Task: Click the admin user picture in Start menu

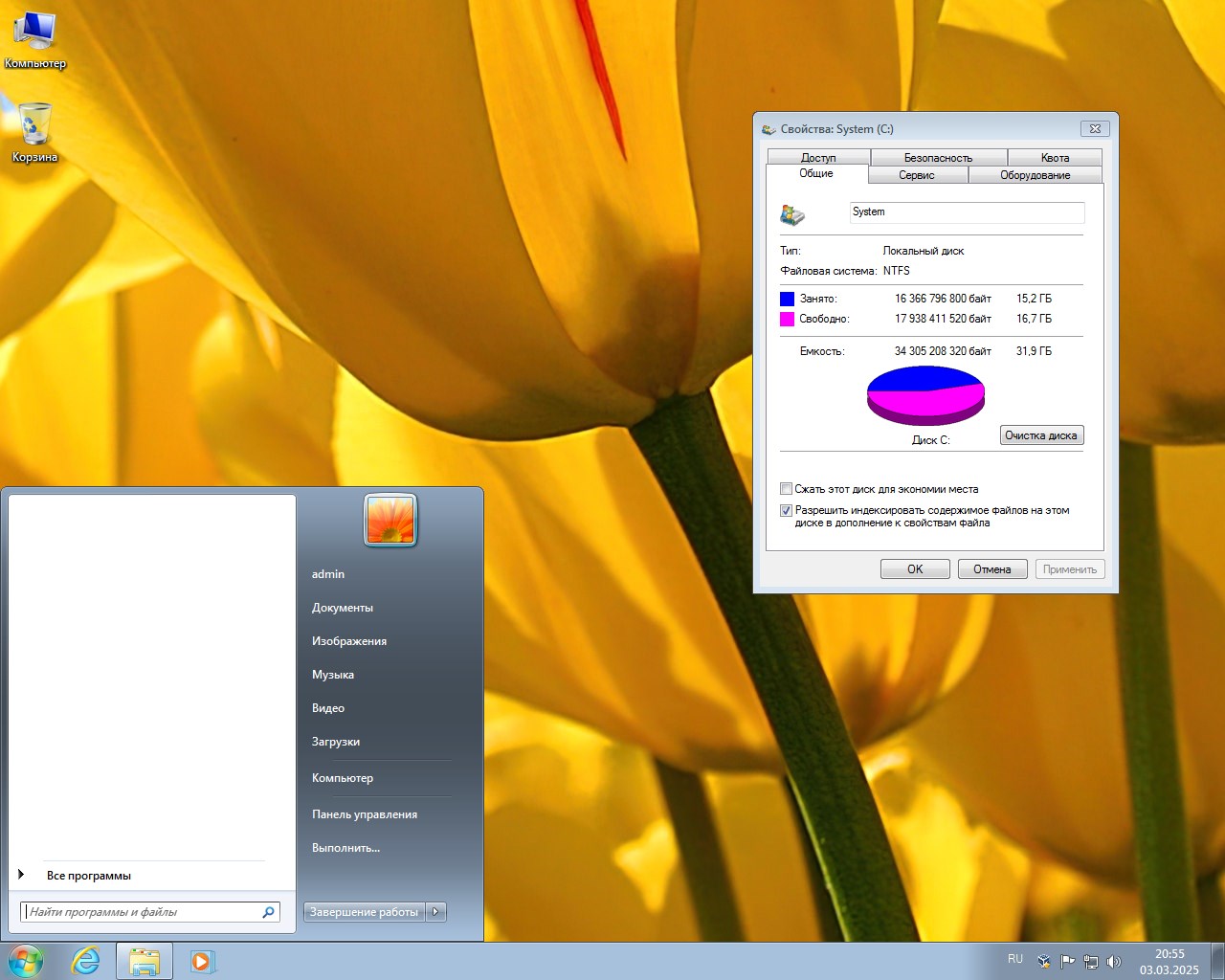Action: click(x=390, y=520)
